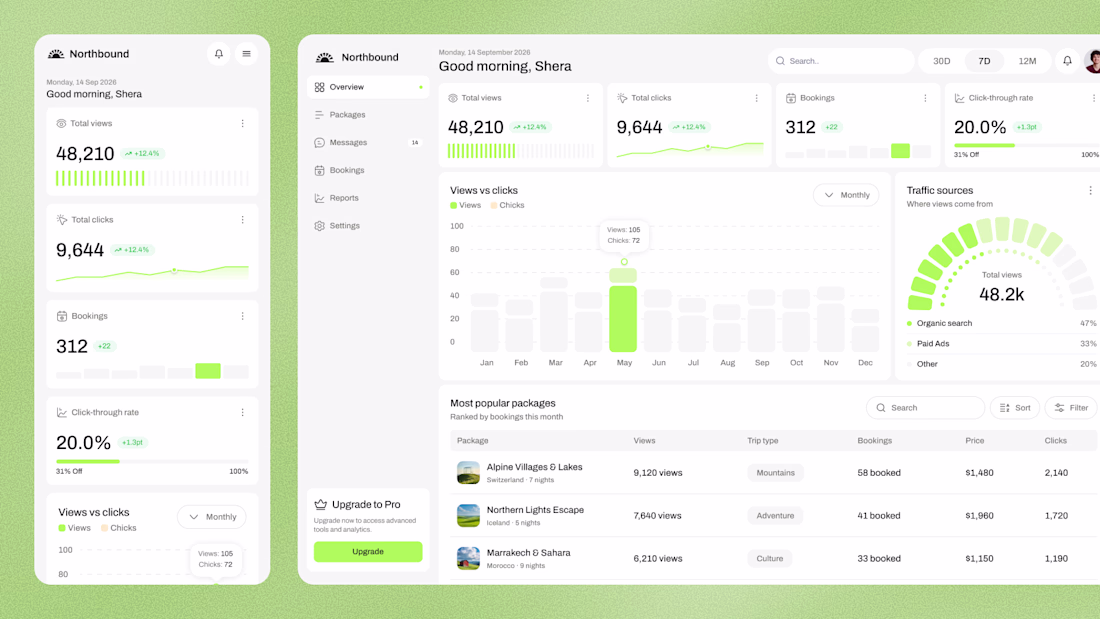Open Sort options for packages table

click(x=1015, y=408)
